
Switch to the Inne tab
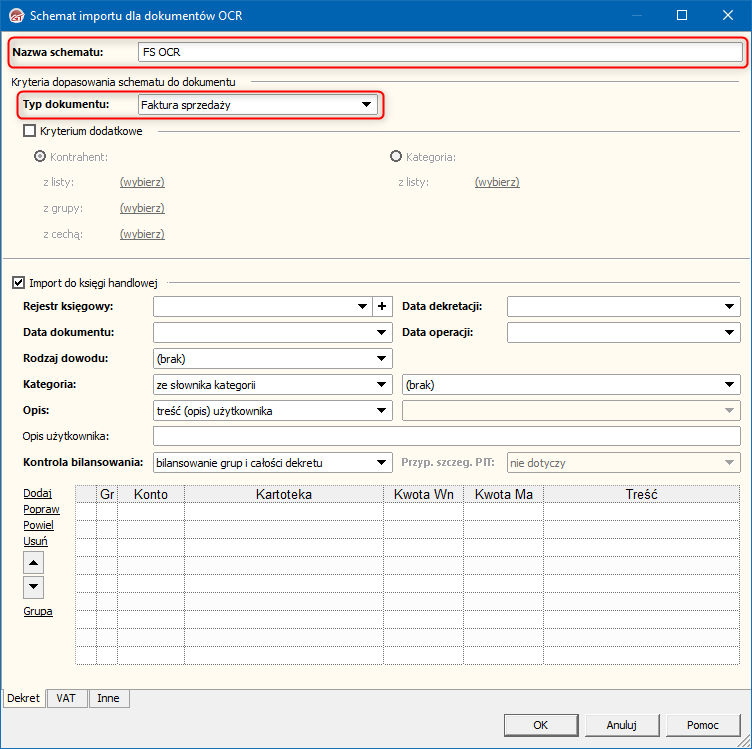[108, 699]
